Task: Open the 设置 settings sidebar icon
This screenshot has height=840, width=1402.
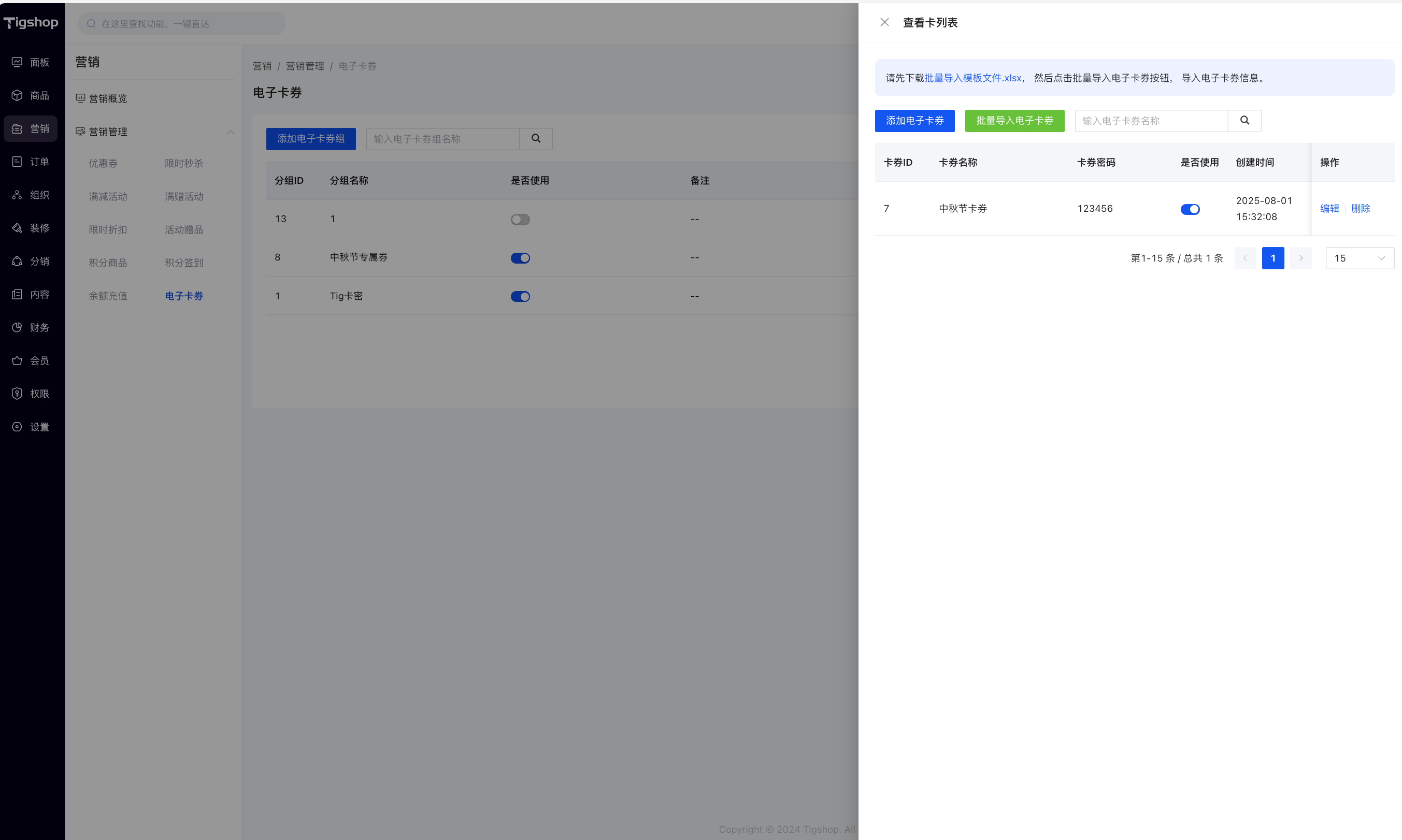Action: click(17, 427)
